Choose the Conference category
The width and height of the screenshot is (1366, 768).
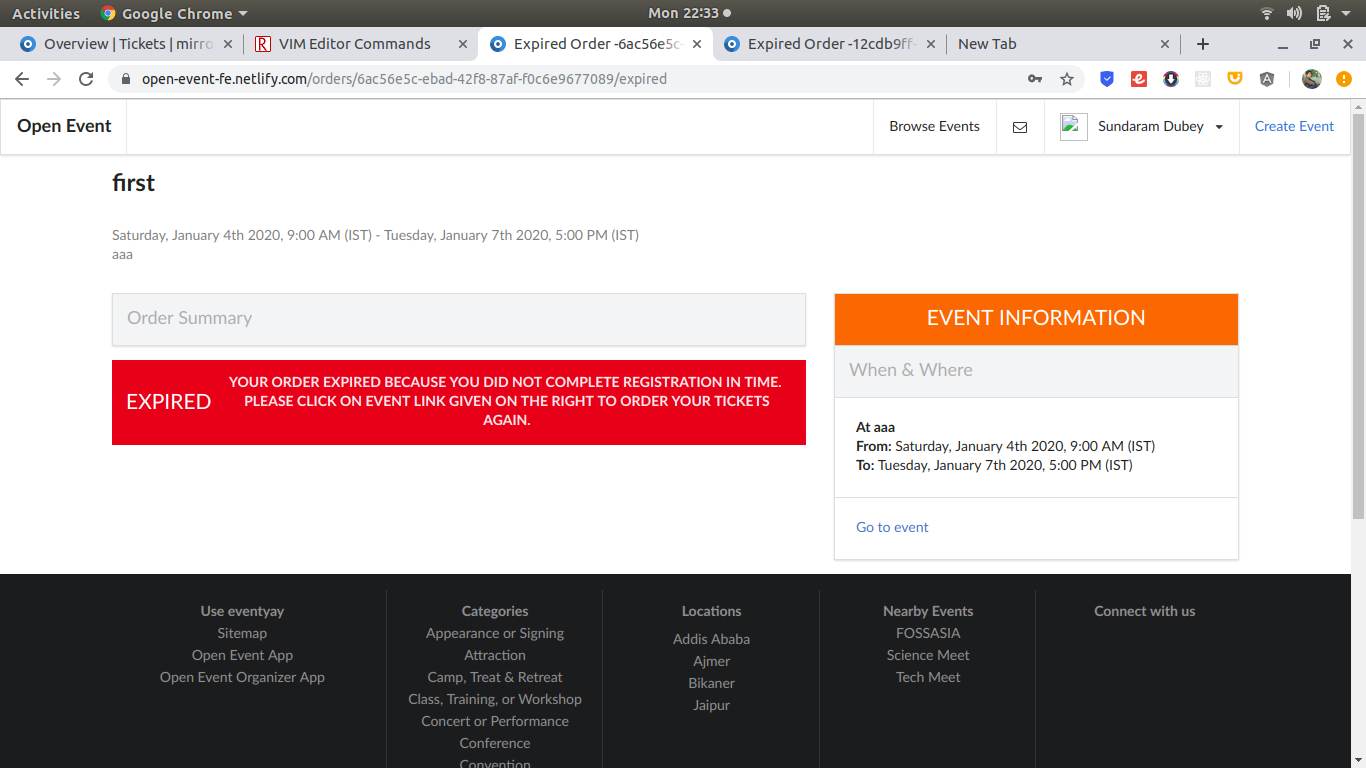tap(495, 743)
